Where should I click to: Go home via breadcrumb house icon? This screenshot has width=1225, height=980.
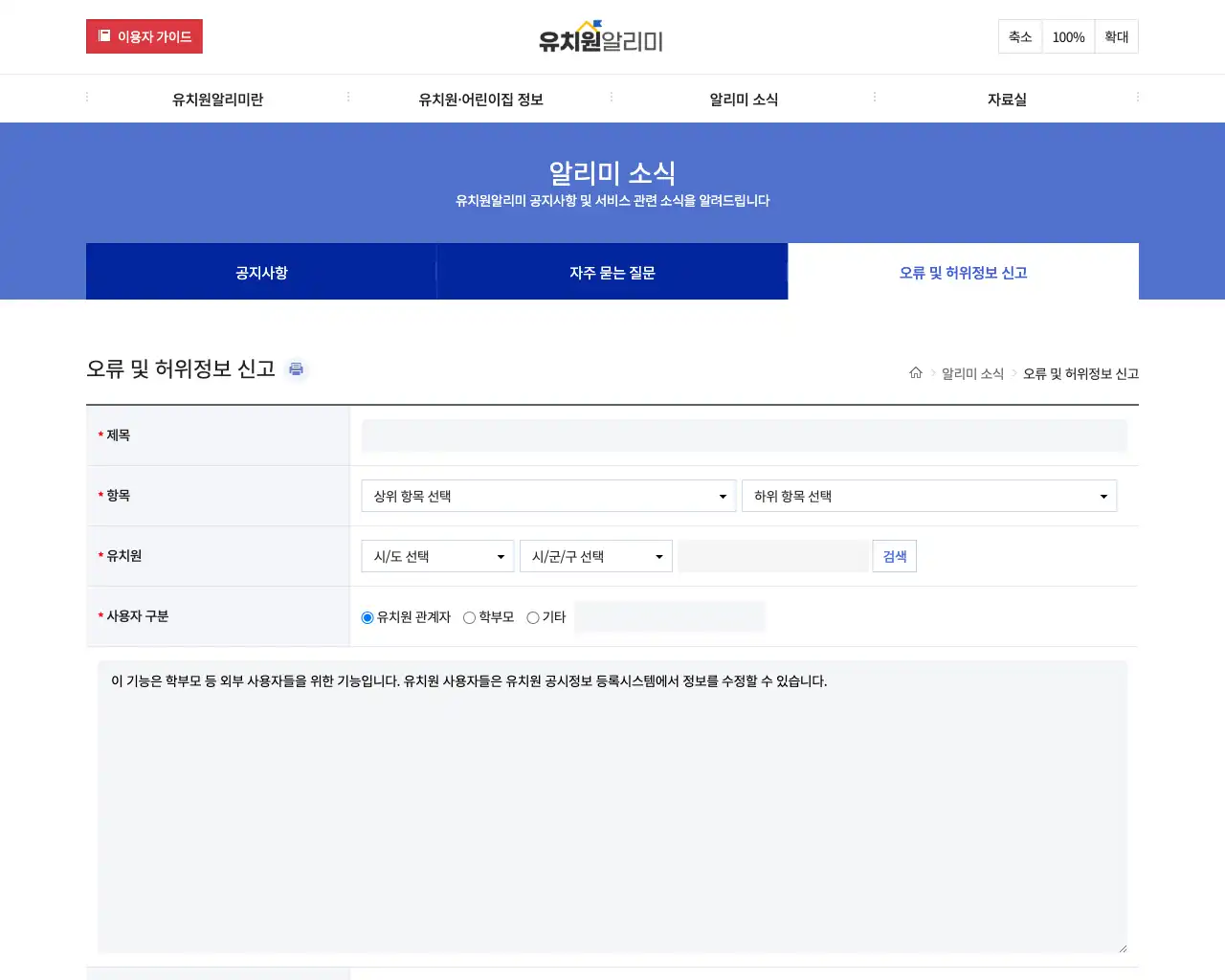click(916, 373)
